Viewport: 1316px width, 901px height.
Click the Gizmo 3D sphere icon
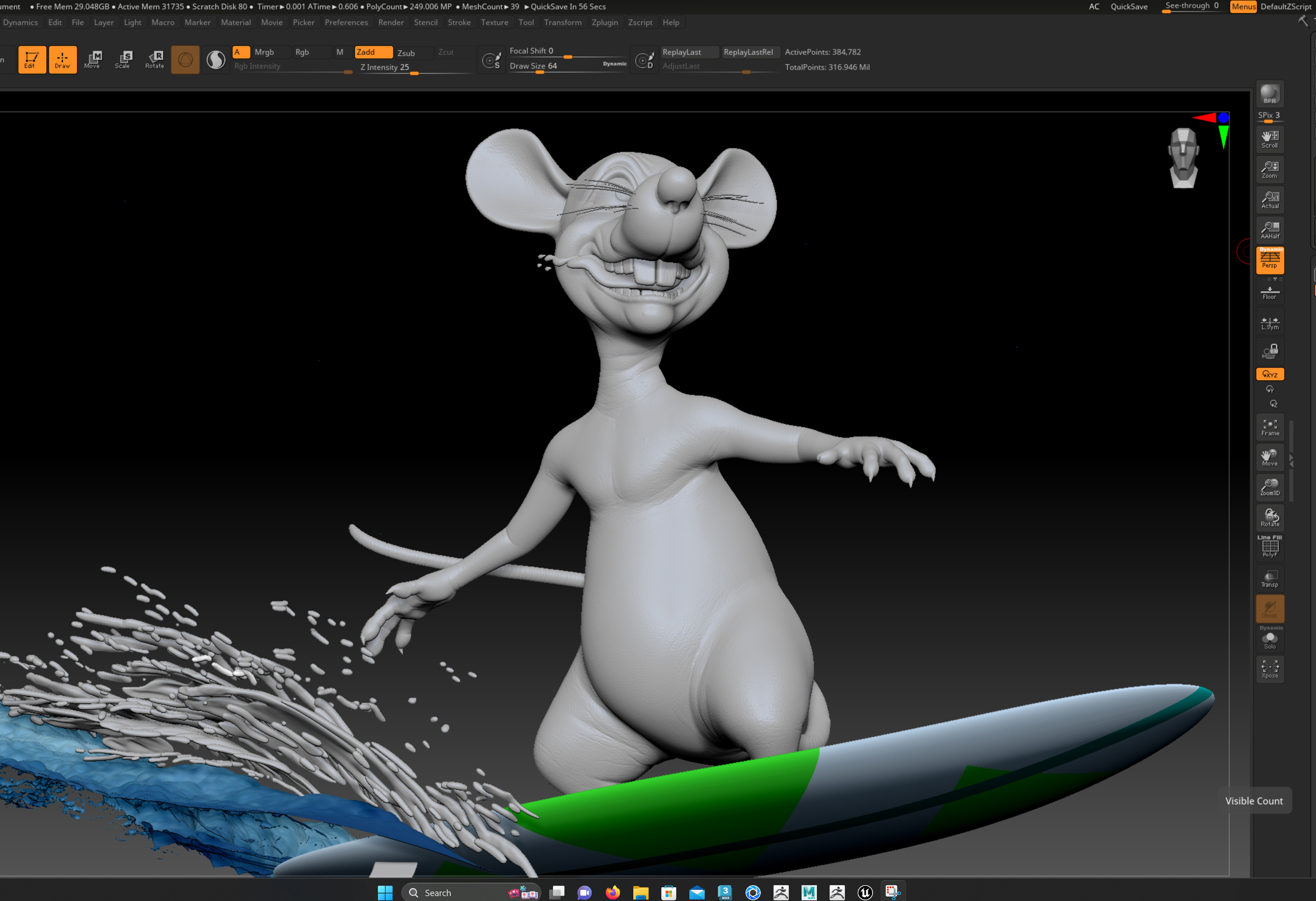coord(185,59)
